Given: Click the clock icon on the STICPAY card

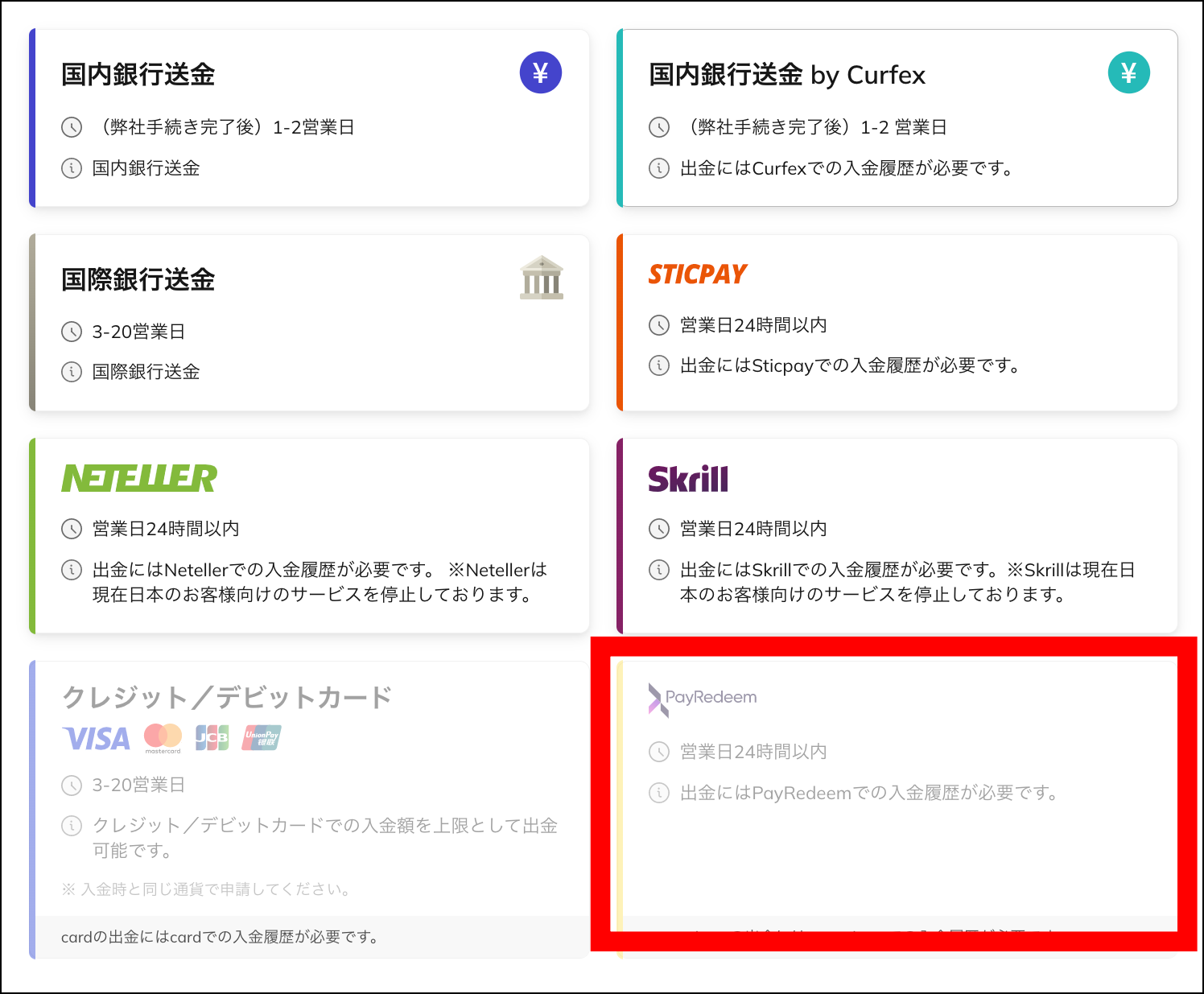Looking at the screenshot, I should (657, 325).
